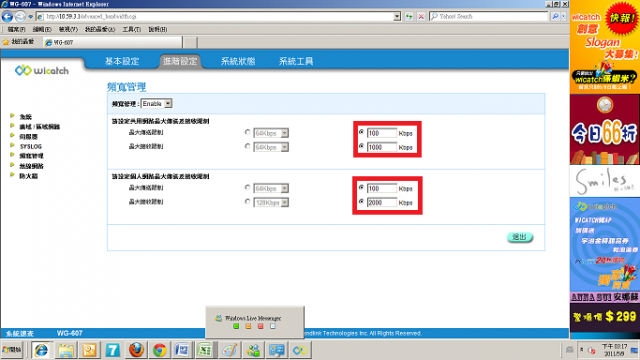Open the 工具(T) menu
Viewport: 640px width, 360px height.
[132, 29]
